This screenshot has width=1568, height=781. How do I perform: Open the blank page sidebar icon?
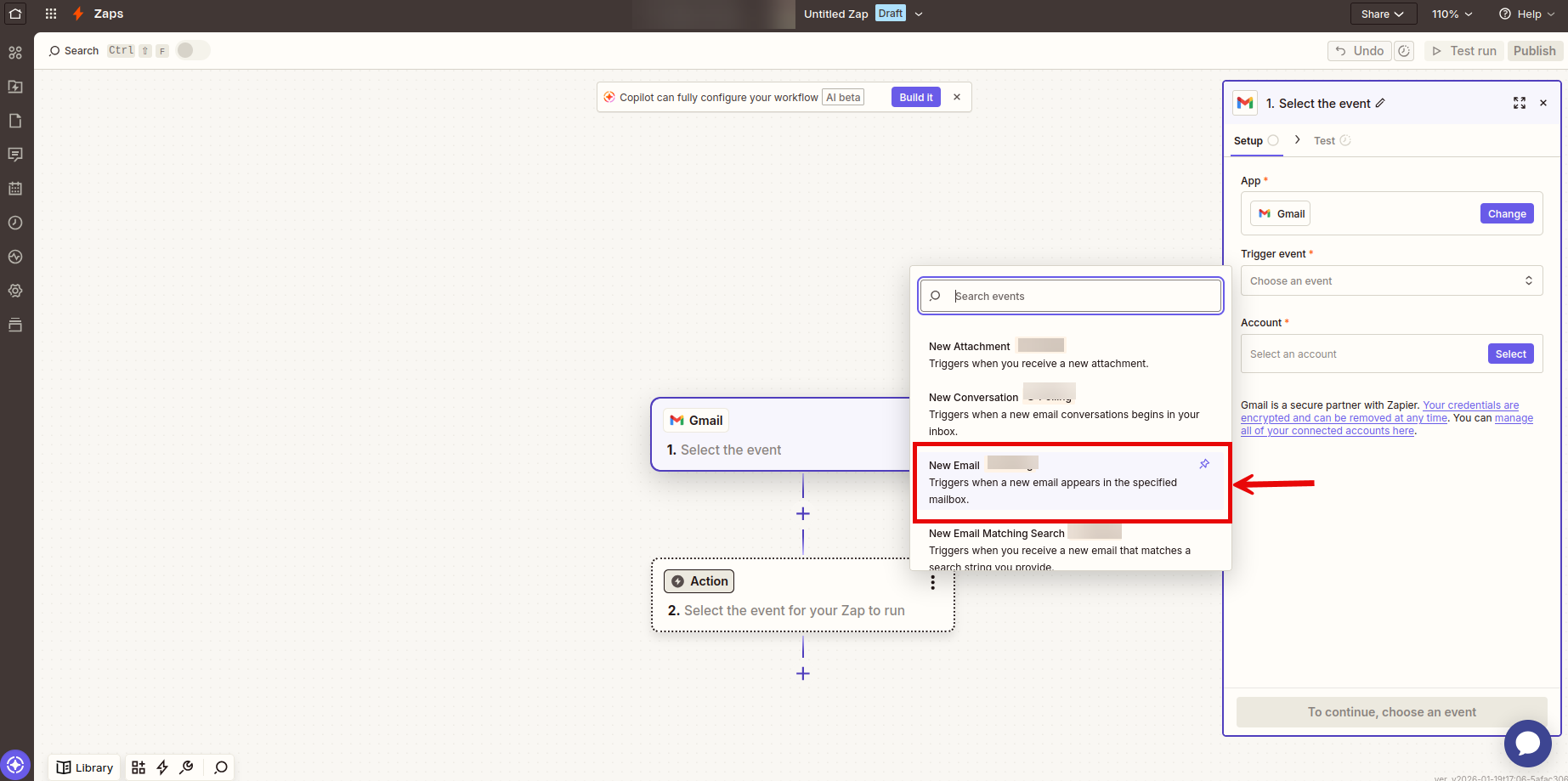click(x=15, y=121)
